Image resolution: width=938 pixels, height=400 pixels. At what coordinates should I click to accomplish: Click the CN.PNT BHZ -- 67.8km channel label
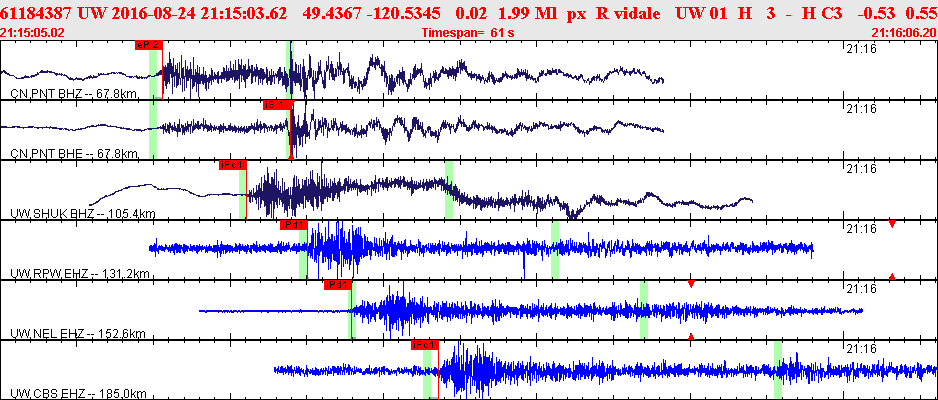tap(75, 94)
